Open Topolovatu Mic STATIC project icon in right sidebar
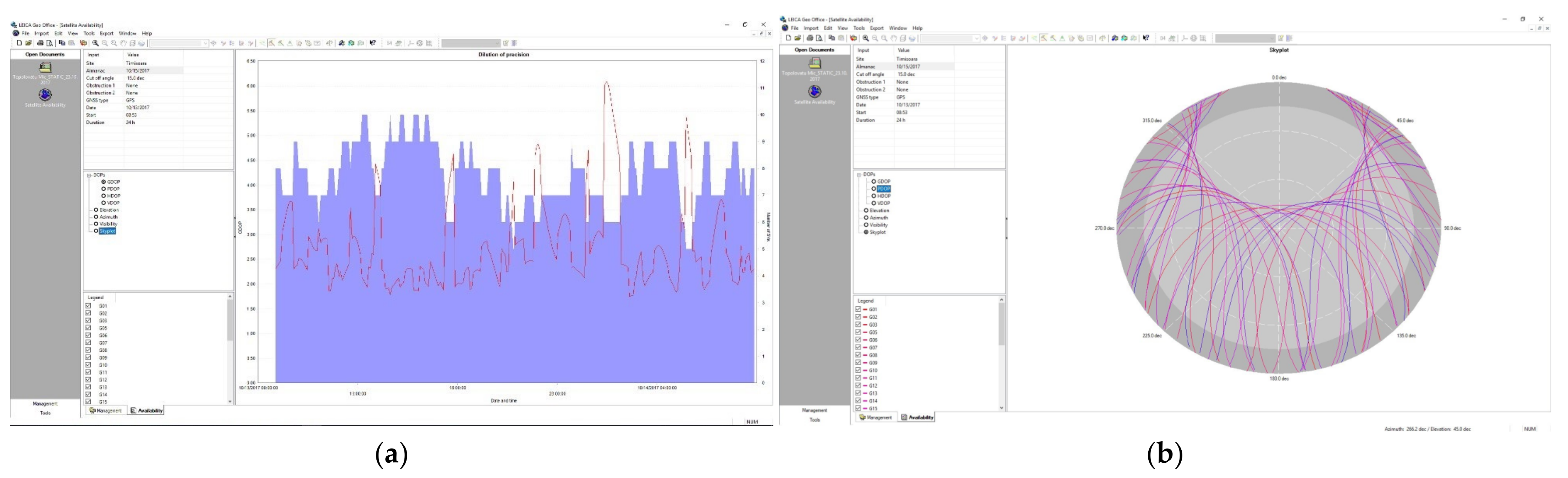This screenshot has height=478, width=1568. (815, 63)
